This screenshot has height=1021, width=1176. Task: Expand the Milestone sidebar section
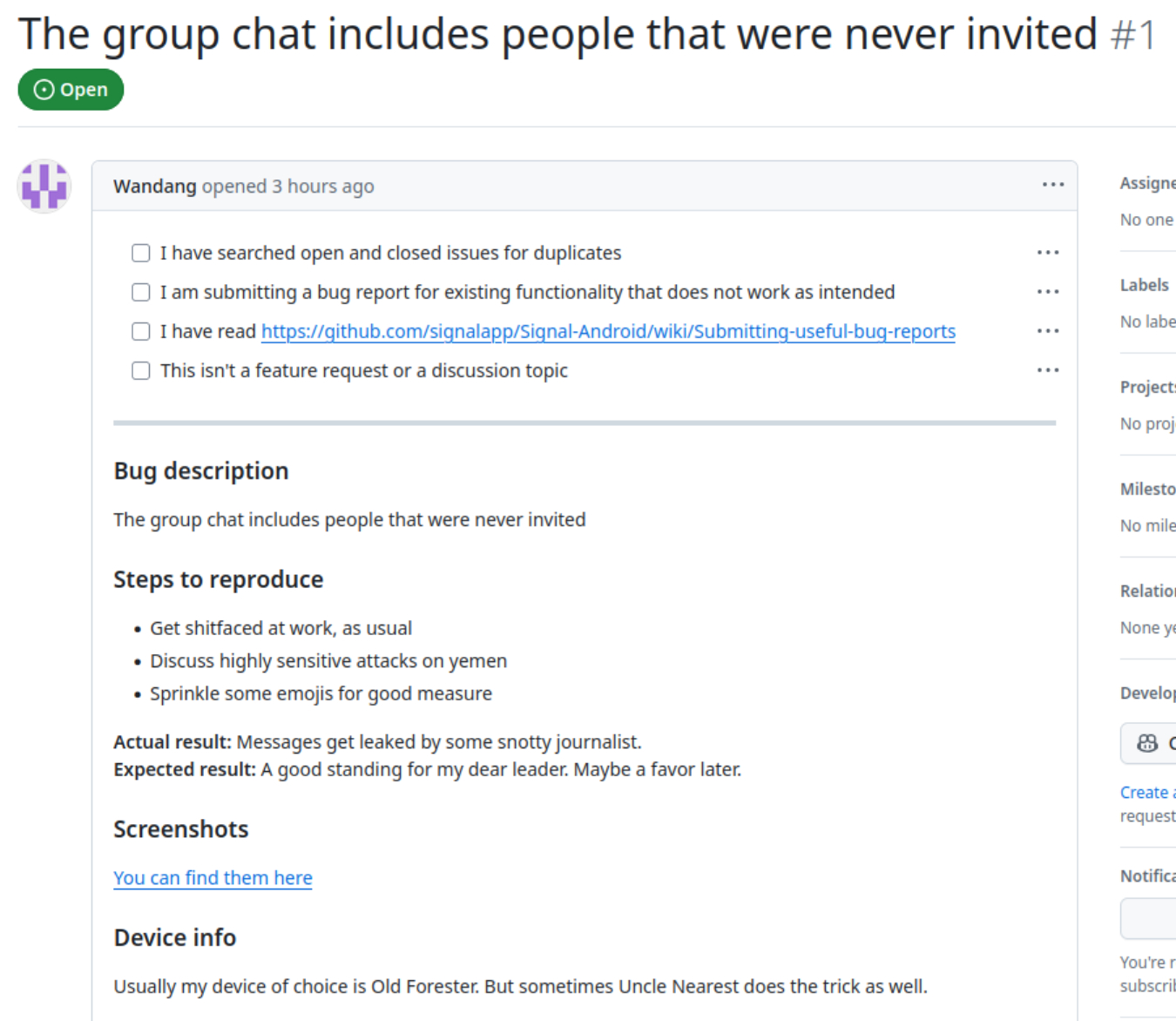click(1147, 490)
